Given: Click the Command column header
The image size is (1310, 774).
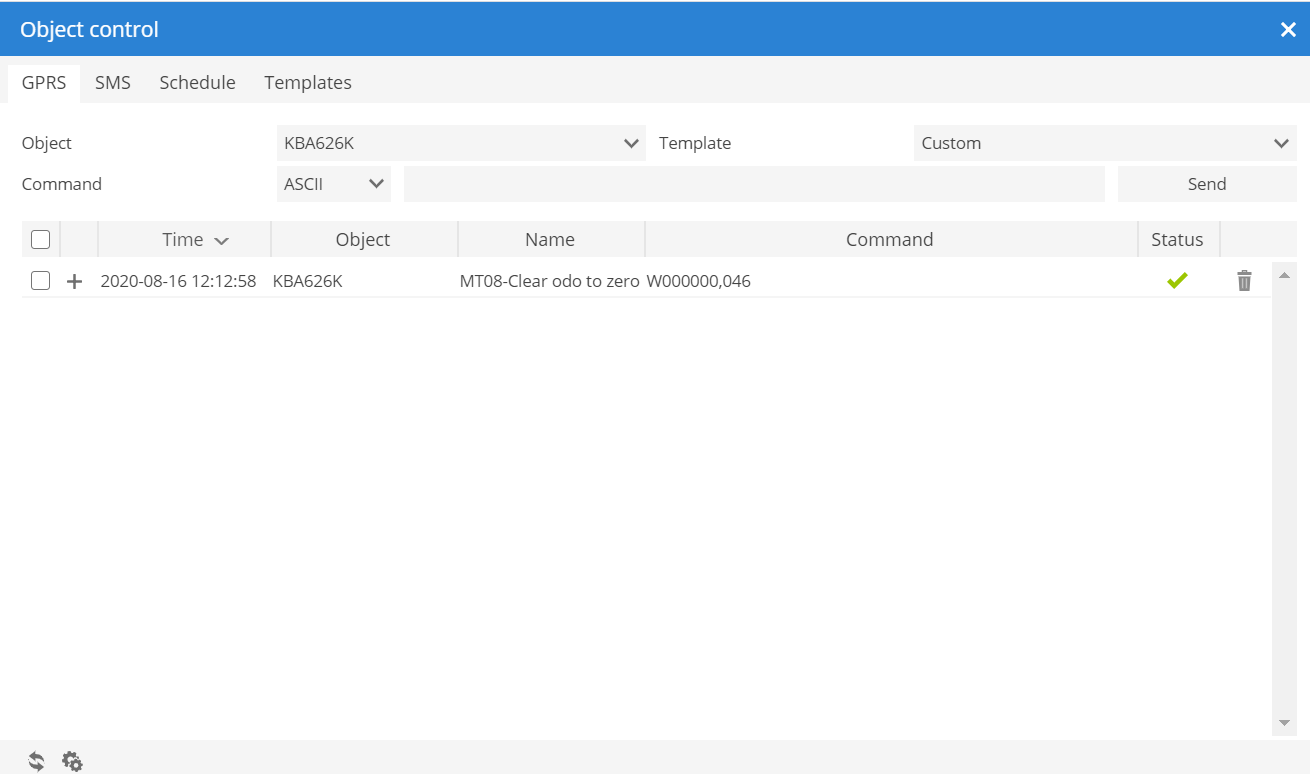Looking at the screenshot, I should pos(889,240).
